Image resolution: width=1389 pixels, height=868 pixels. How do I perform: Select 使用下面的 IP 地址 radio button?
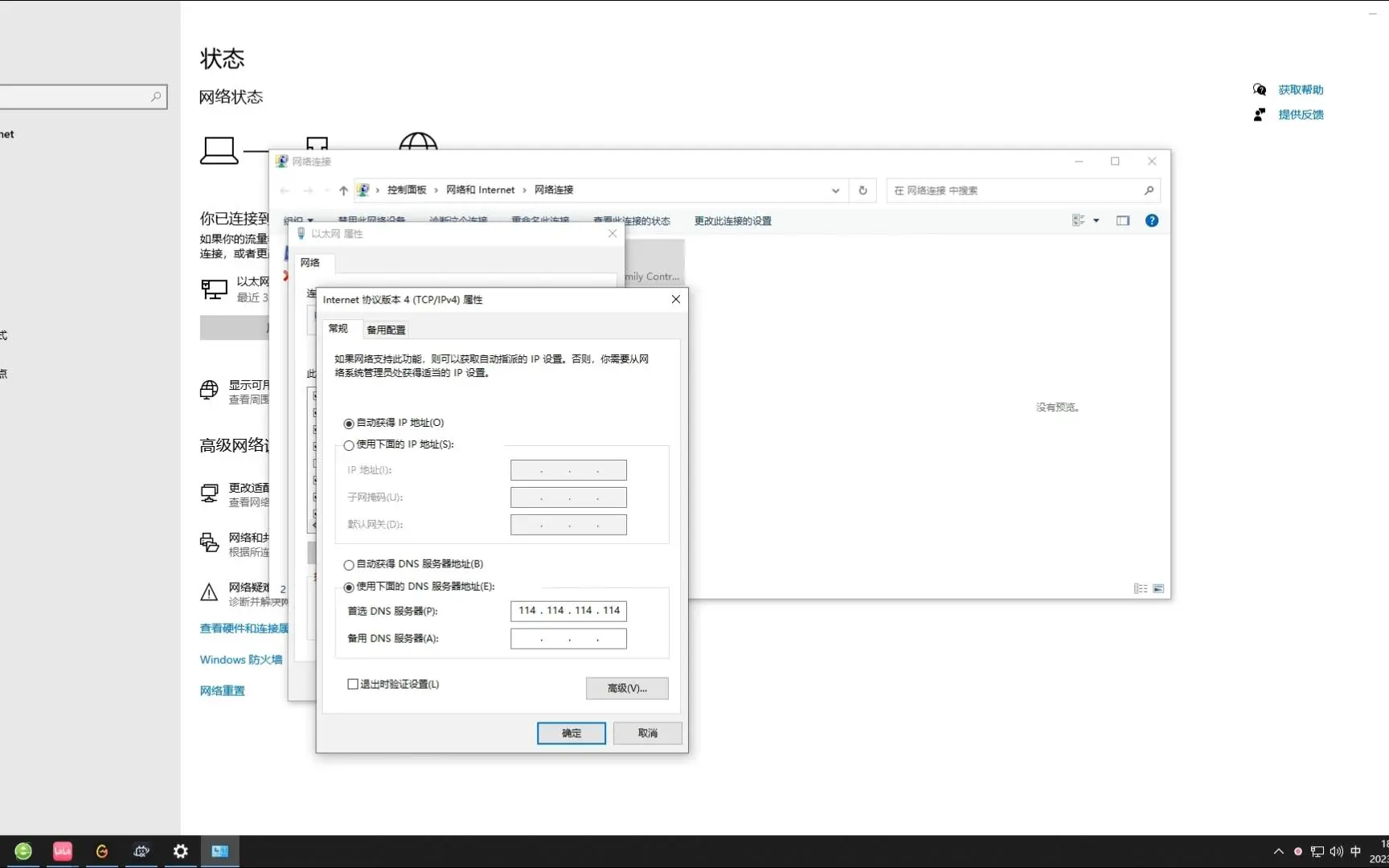[x=349, y=445]
